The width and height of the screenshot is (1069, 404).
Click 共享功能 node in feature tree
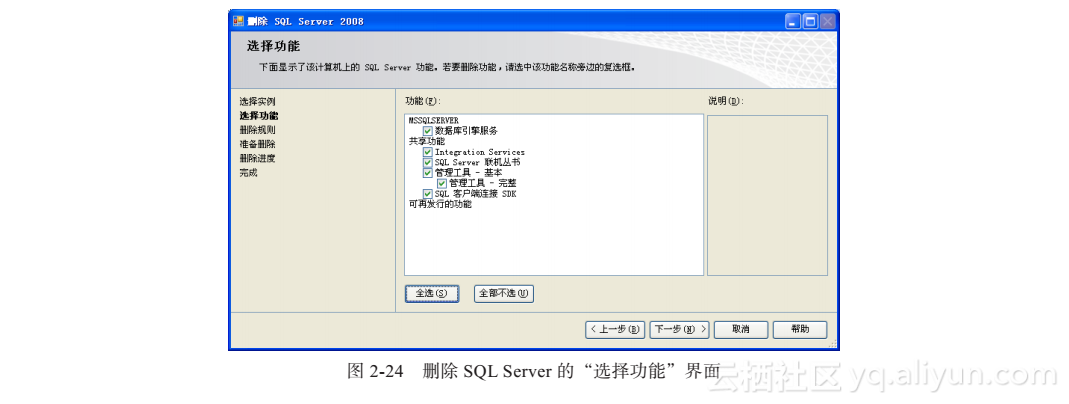(426, 142)
